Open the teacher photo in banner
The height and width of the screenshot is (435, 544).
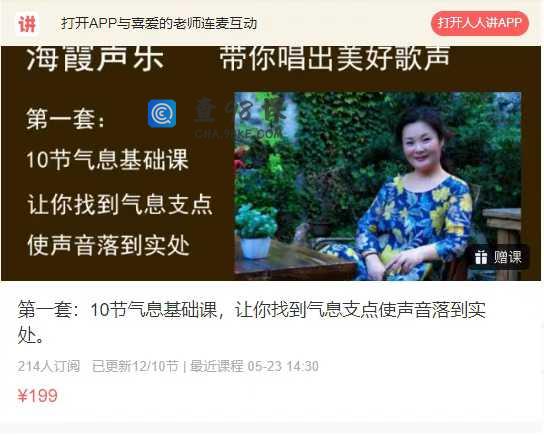(x=378, y=186)
